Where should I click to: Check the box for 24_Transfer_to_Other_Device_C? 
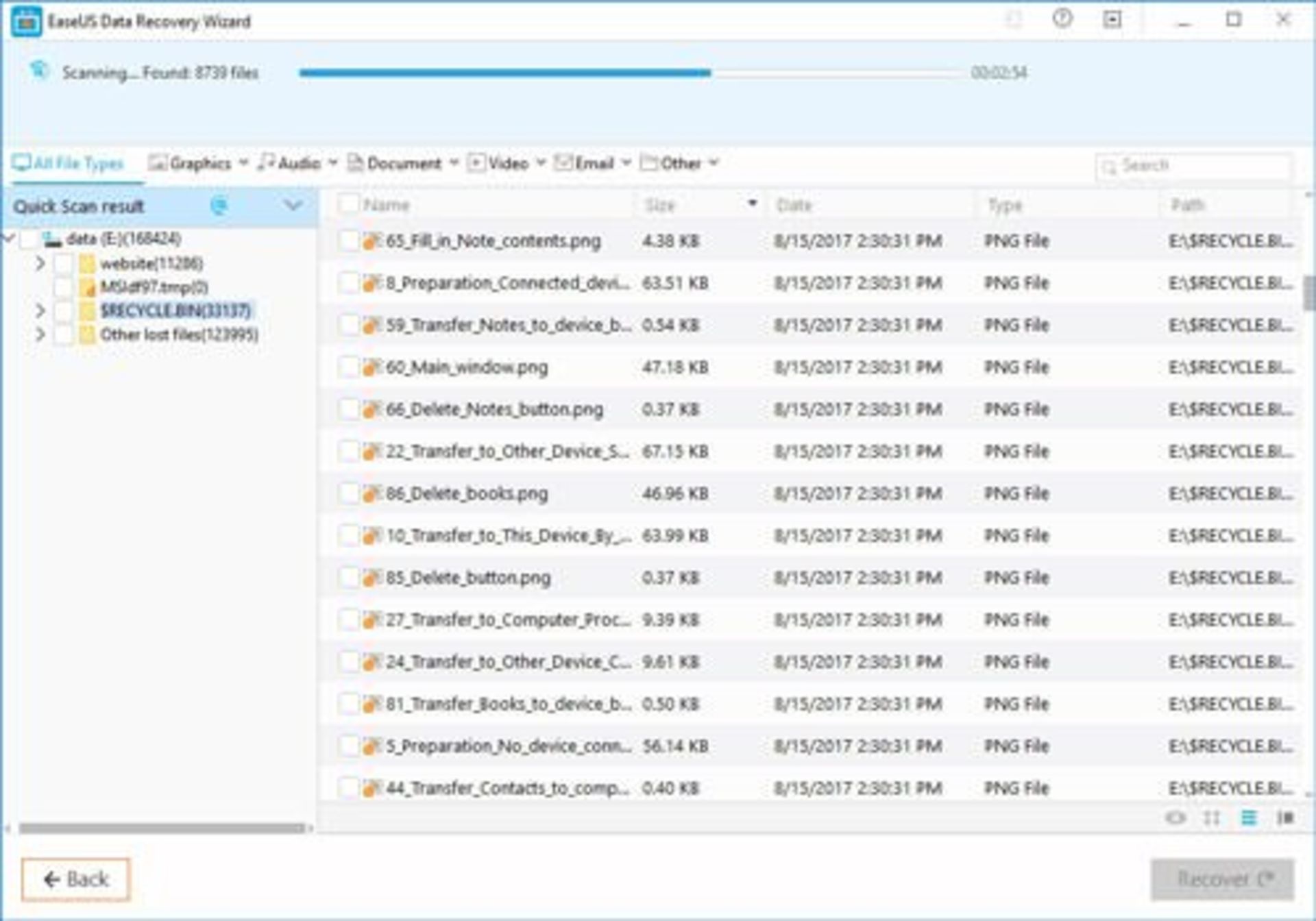point(348,662)
